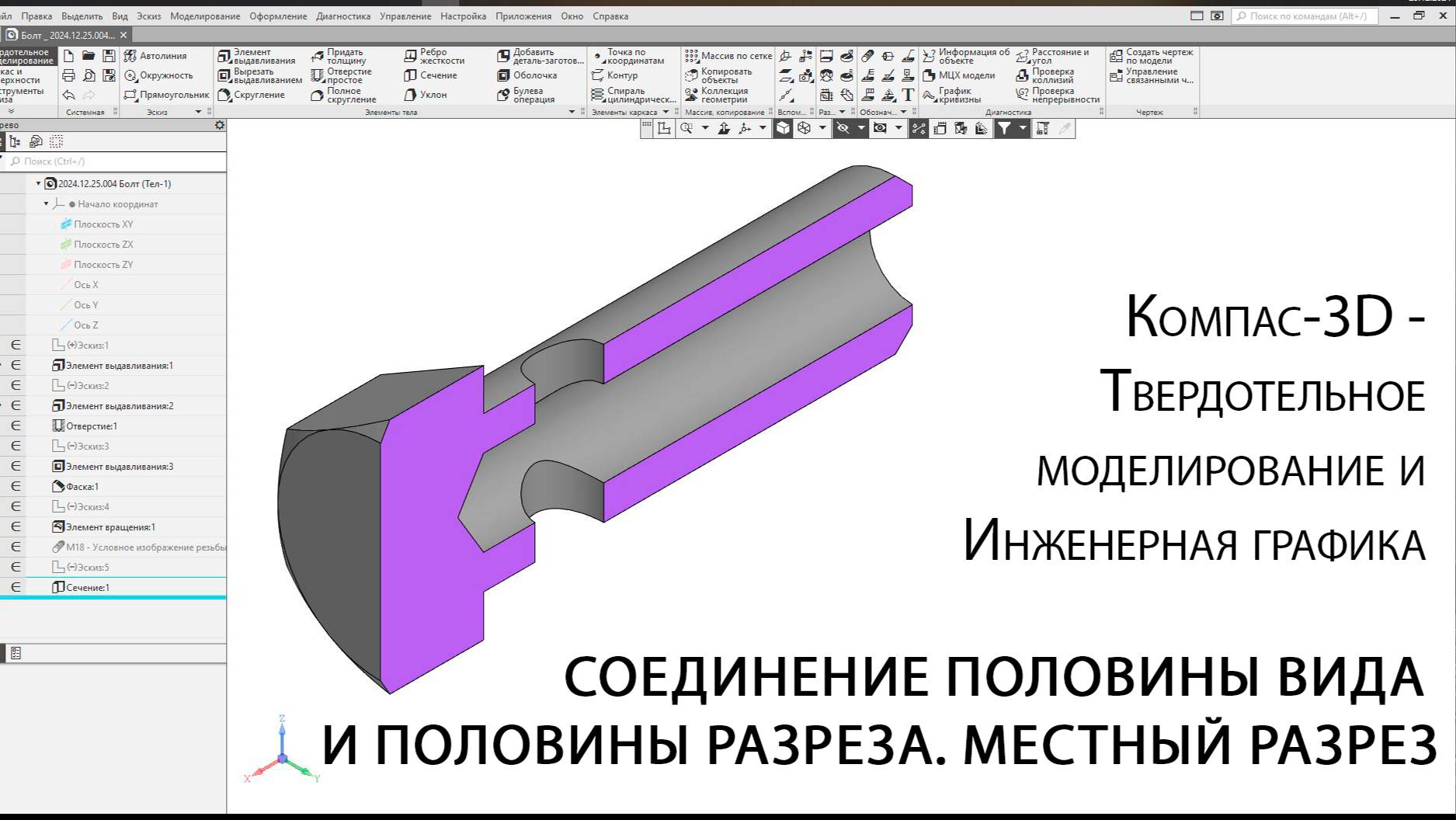Open the filter funnel dropdown arrow
This screenshot has height=820, width=1456.
click(x=1023, y=128)
